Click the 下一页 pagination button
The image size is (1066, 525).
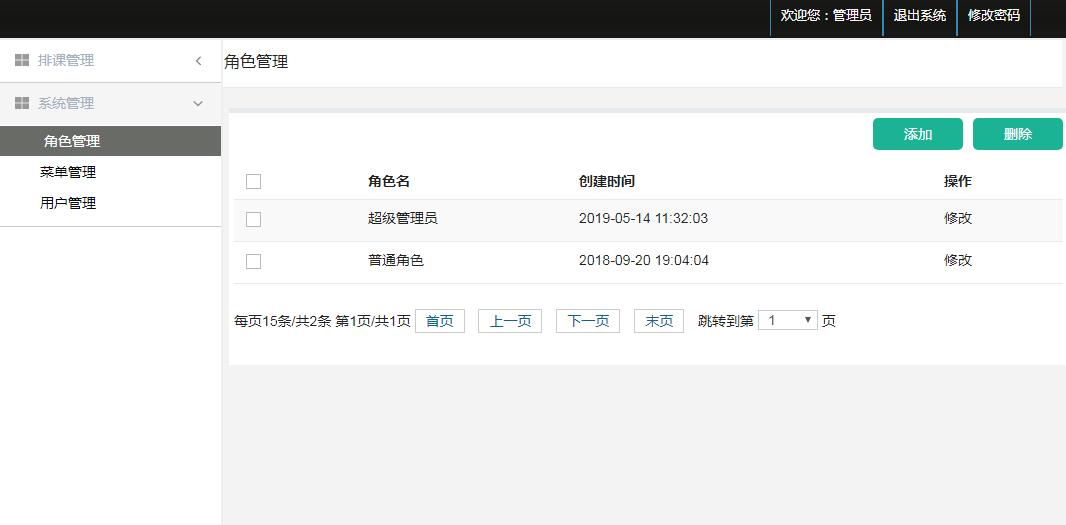(588, 321)
